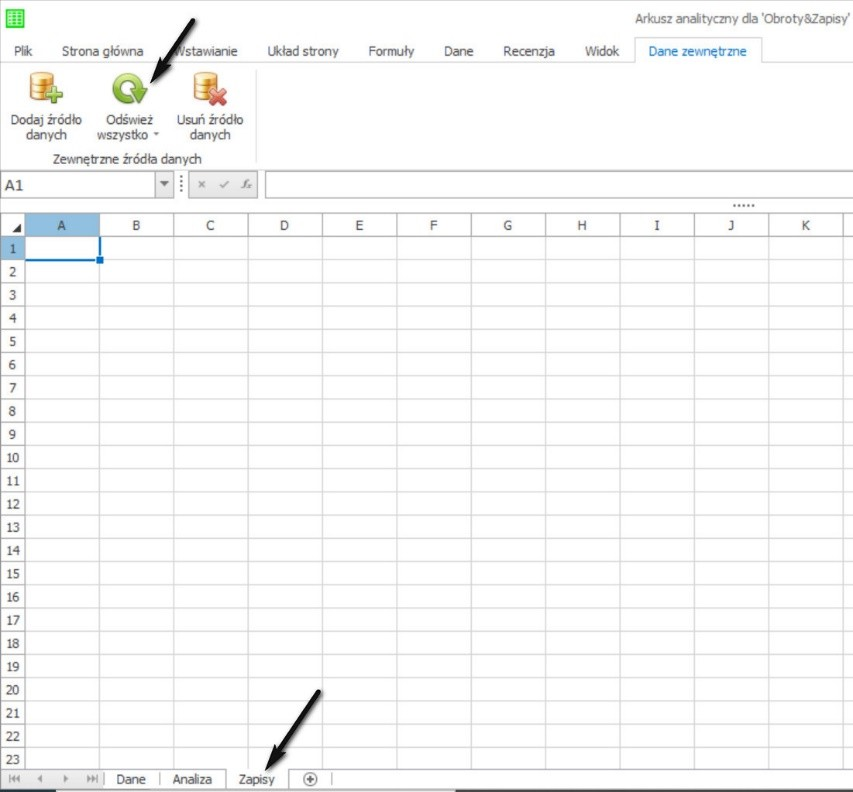The image size is (853, 792).
Task: Click the confirm entry checkmark icon
Action: click(x=224, y=184)
